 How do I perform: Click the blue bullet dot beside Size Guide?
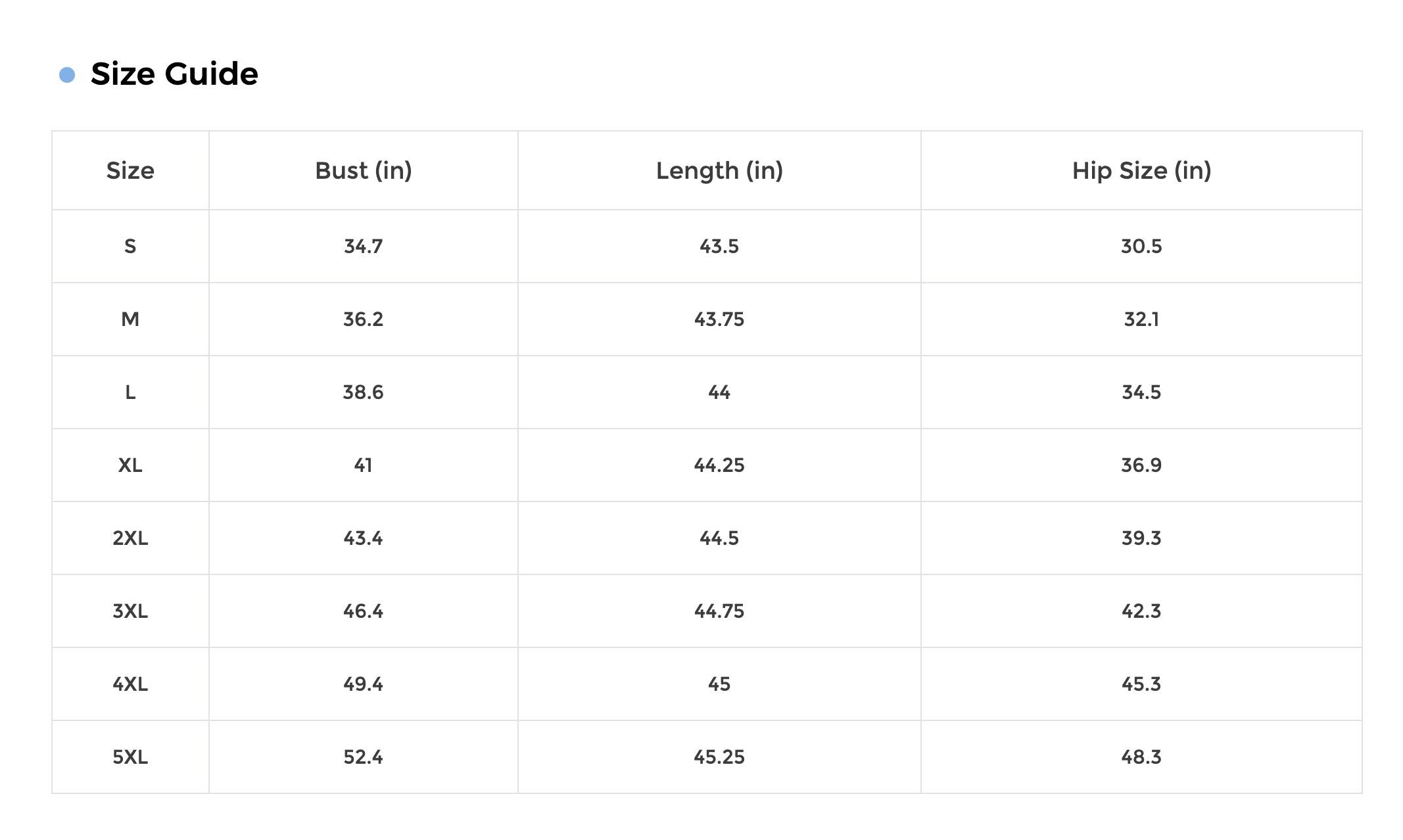point(67,75)
